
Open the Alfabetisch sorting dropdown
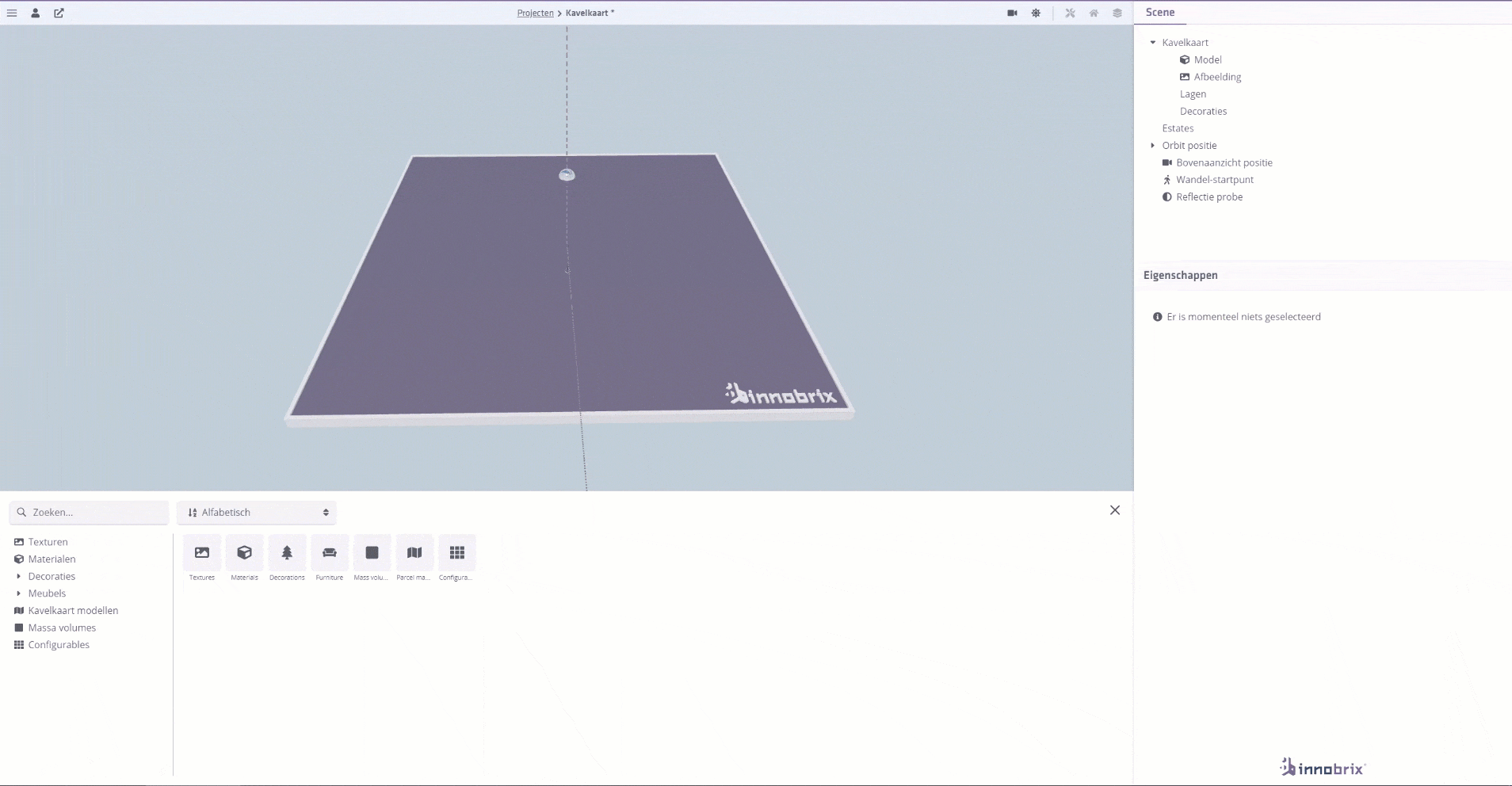click(x=255, y=512)
